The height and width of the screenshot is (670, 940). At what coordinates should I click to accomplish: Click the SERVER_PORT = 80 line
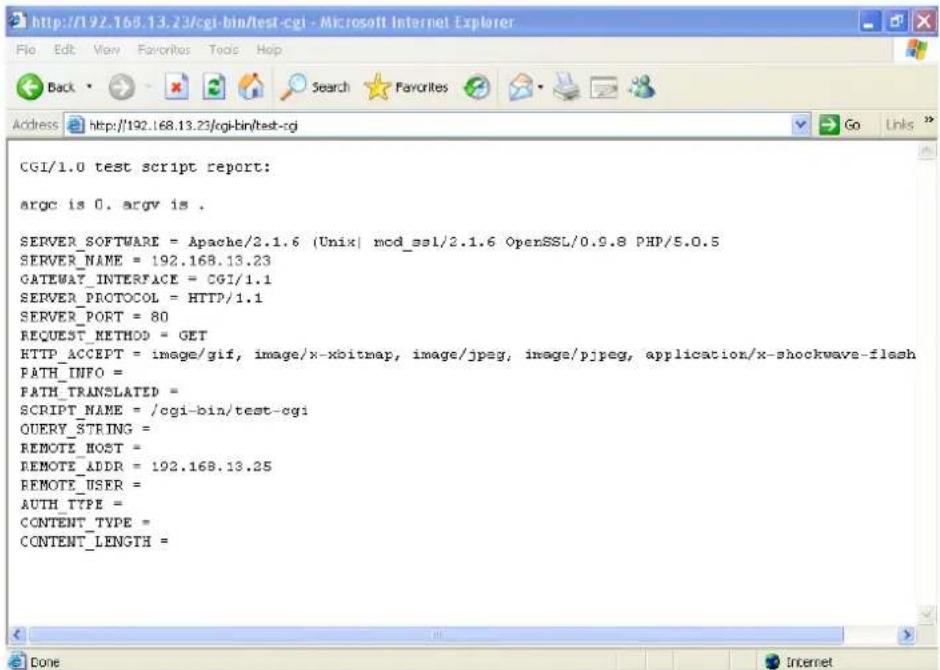tap(94, 316)
